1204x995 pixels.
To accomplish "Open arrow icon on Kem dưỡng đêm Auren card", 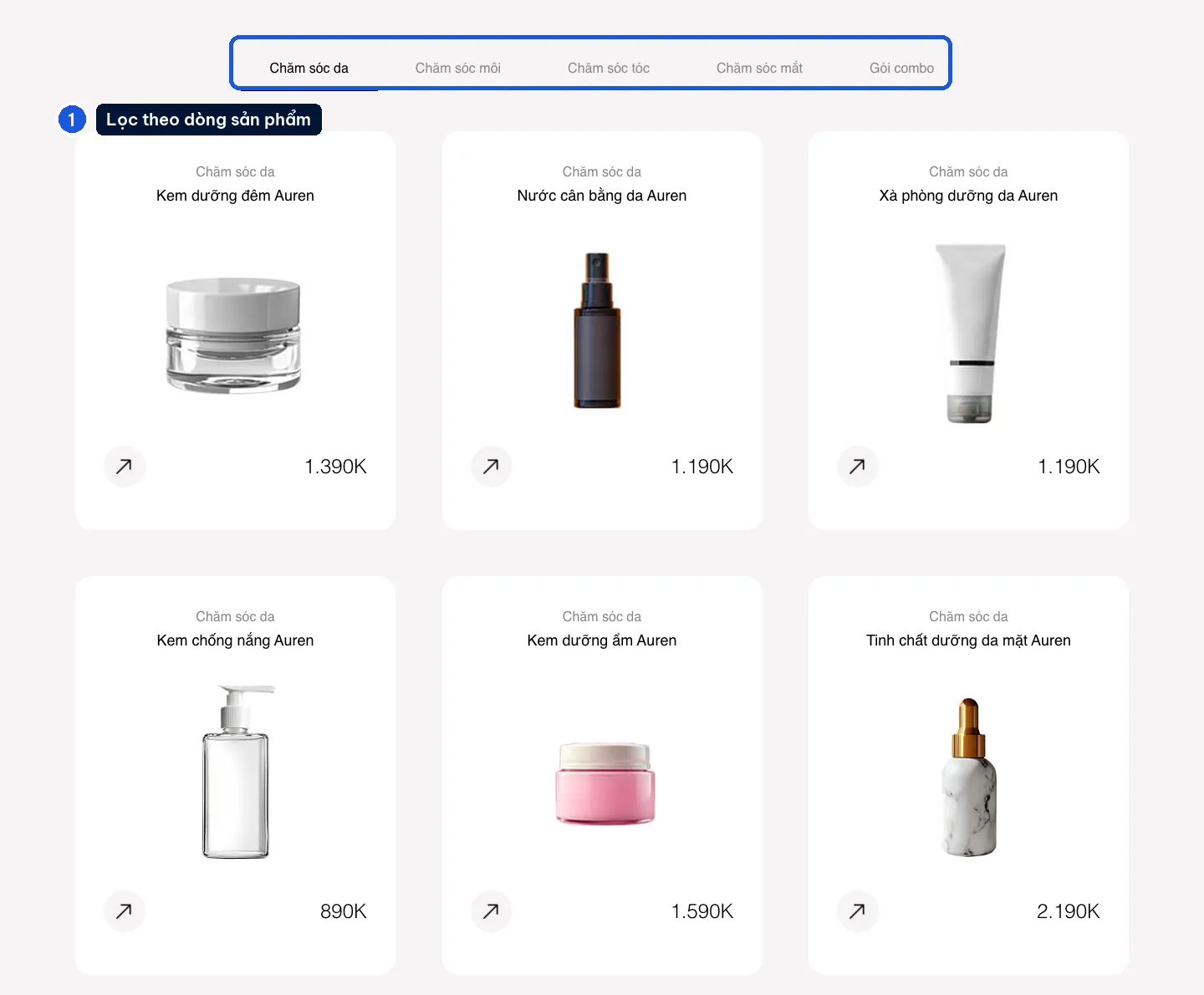I will 125,467.
